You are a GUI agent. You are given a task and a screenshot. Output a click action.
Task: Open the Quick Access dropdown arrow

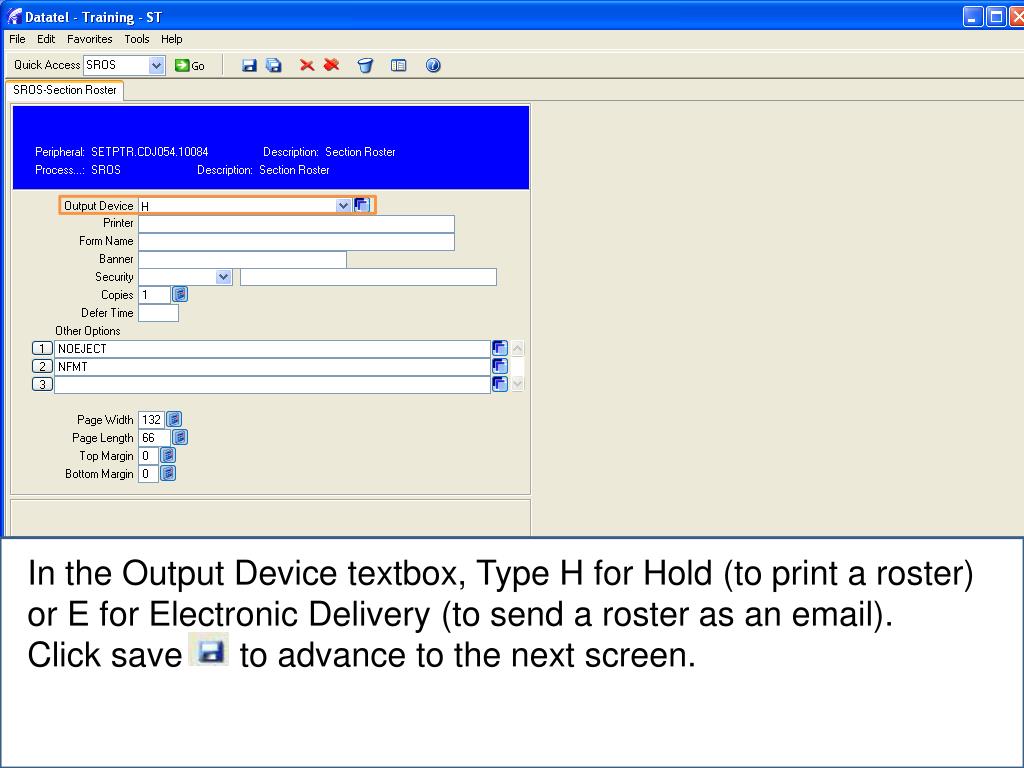tap(156, 65)
